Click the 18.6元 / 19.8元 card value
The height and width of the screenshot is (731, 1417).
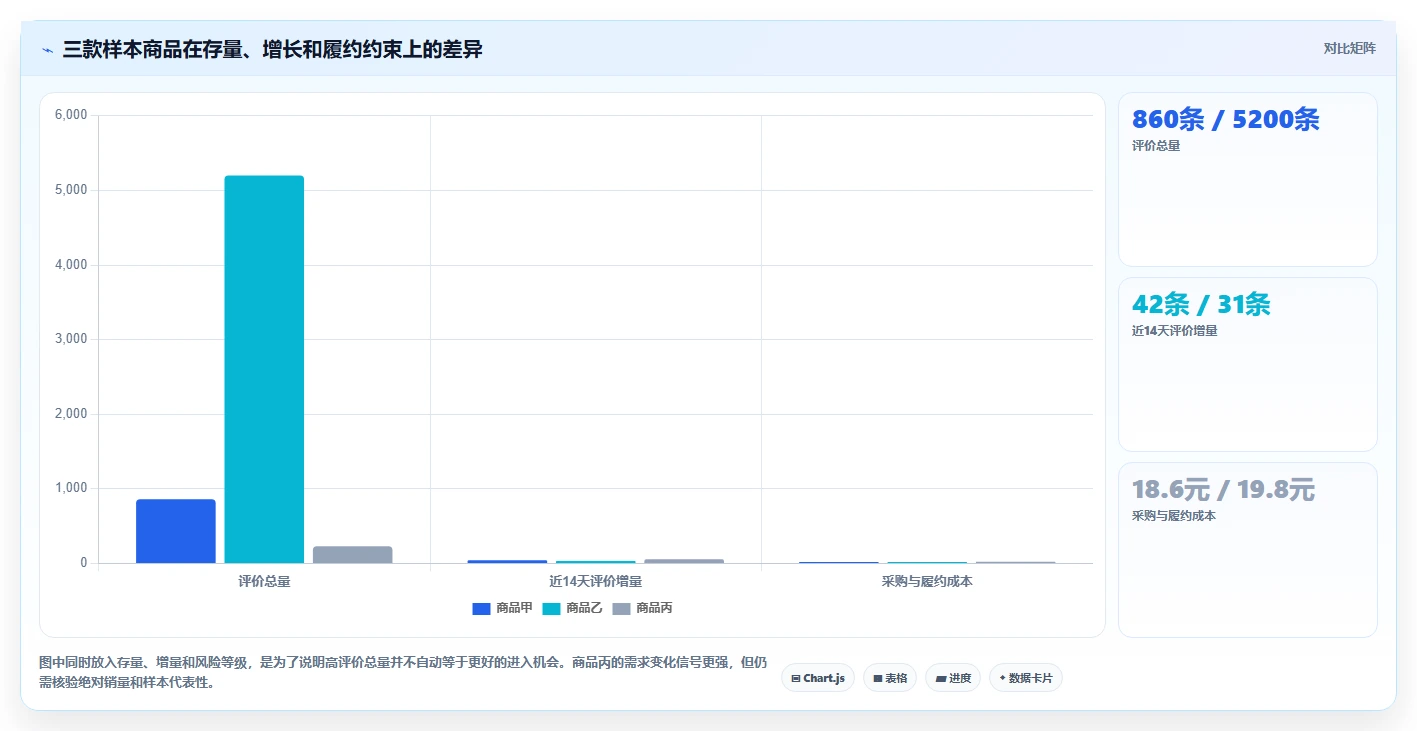point(1223,489)
